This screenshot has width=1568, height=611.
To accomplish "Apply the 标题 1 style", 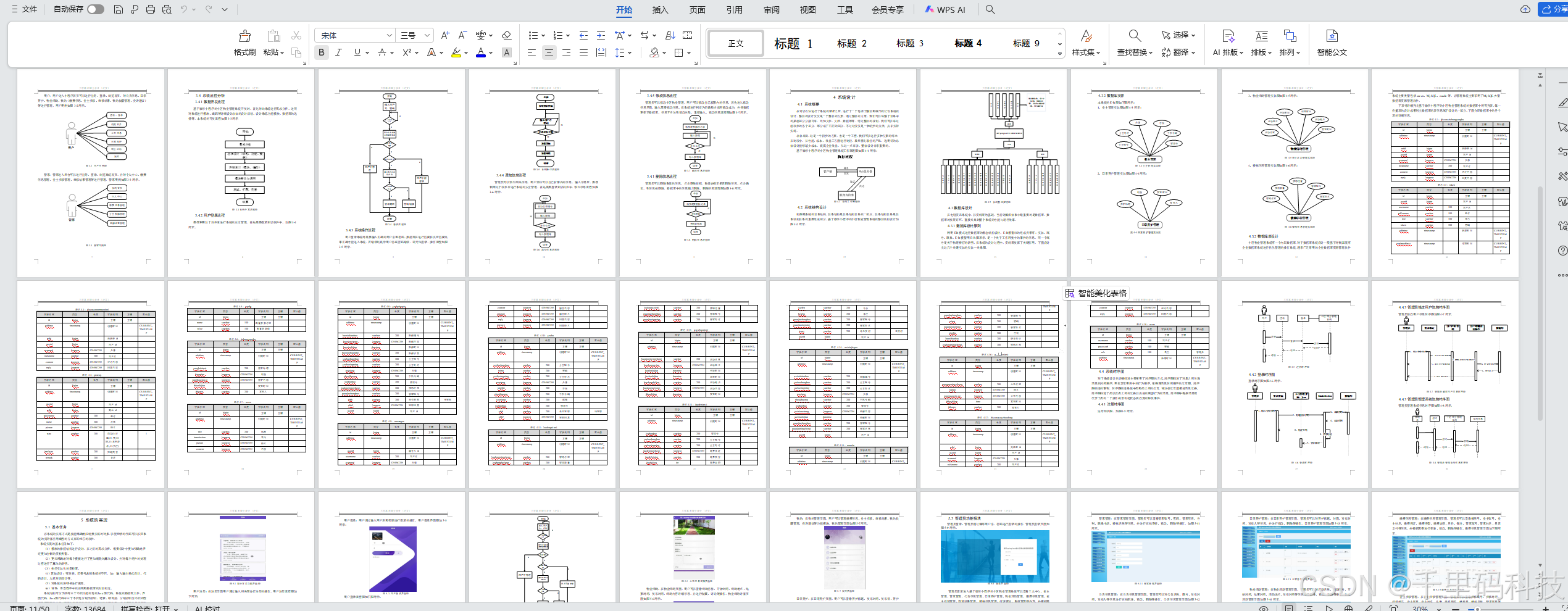I will pos(793,43).
